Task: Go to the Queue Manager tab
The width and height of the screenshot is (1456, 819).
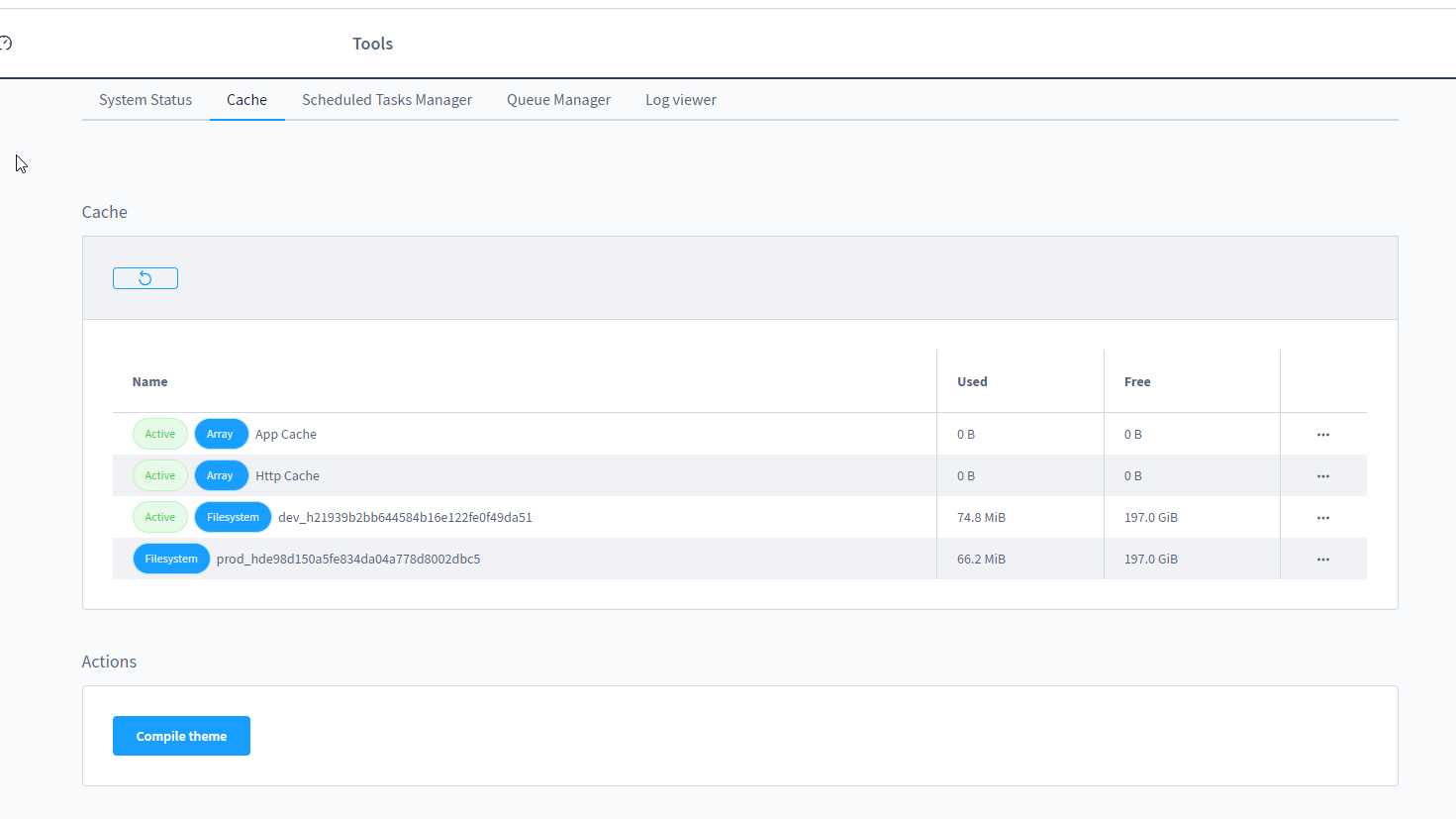Action: pyautogui.click(x=558, y=100)
